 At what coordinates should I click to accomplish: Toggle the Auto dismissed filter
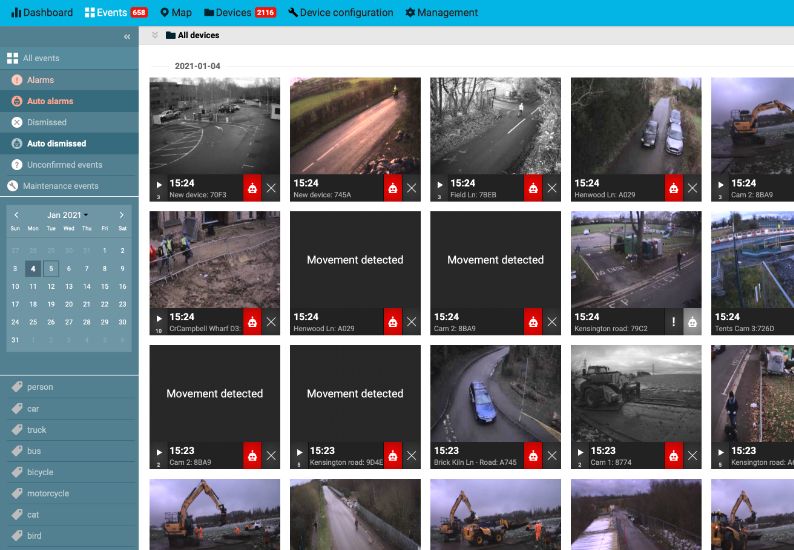point(69,143)
